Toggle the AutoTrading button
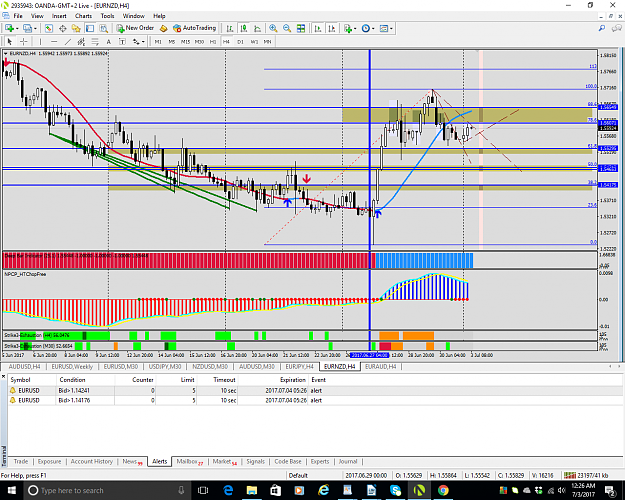This screenshot has width=625, height=500. (195, 28)
